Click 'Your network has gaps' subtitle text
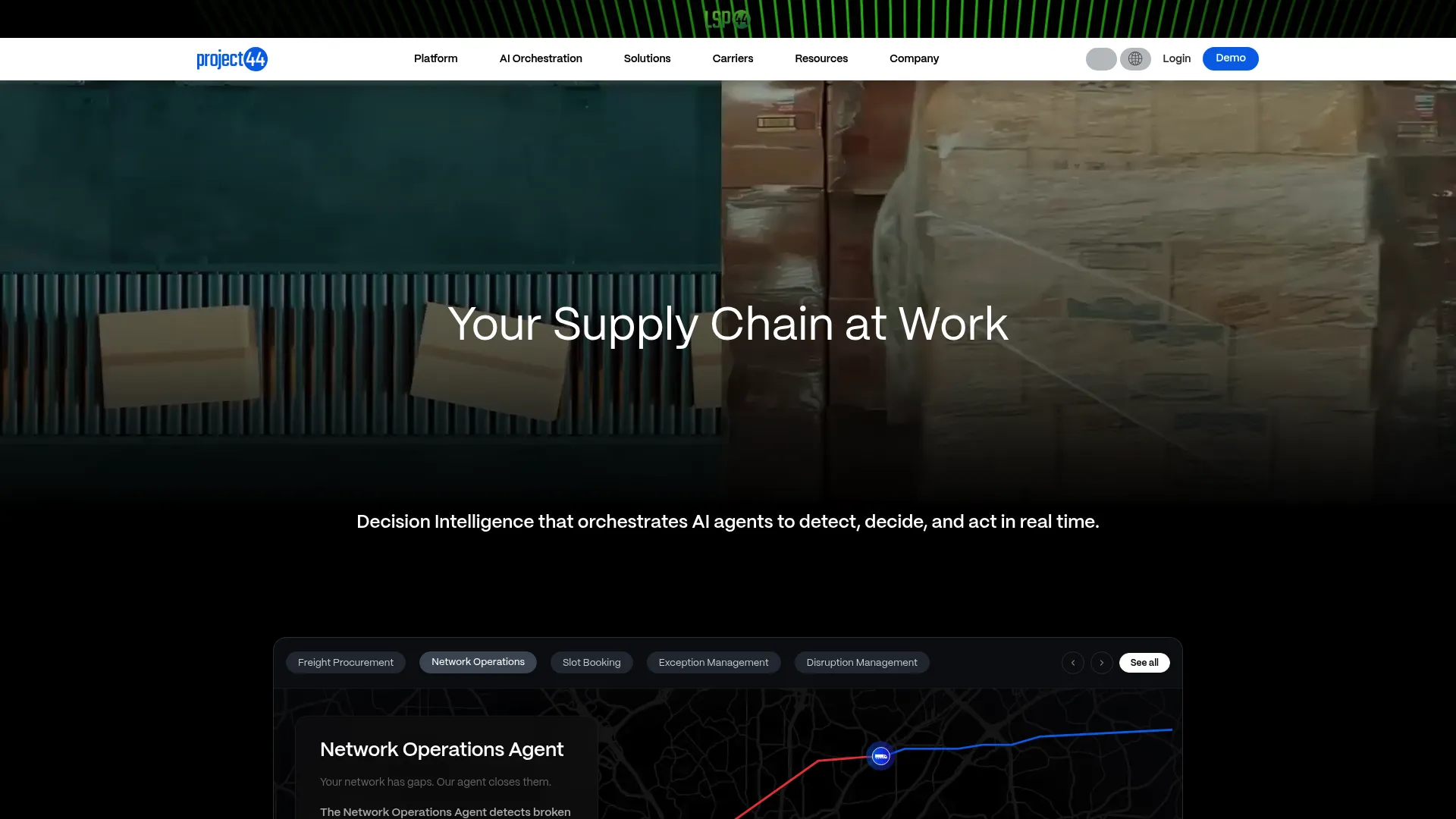The height and width of the screenshot is (819, 1456). pos(435,782)
